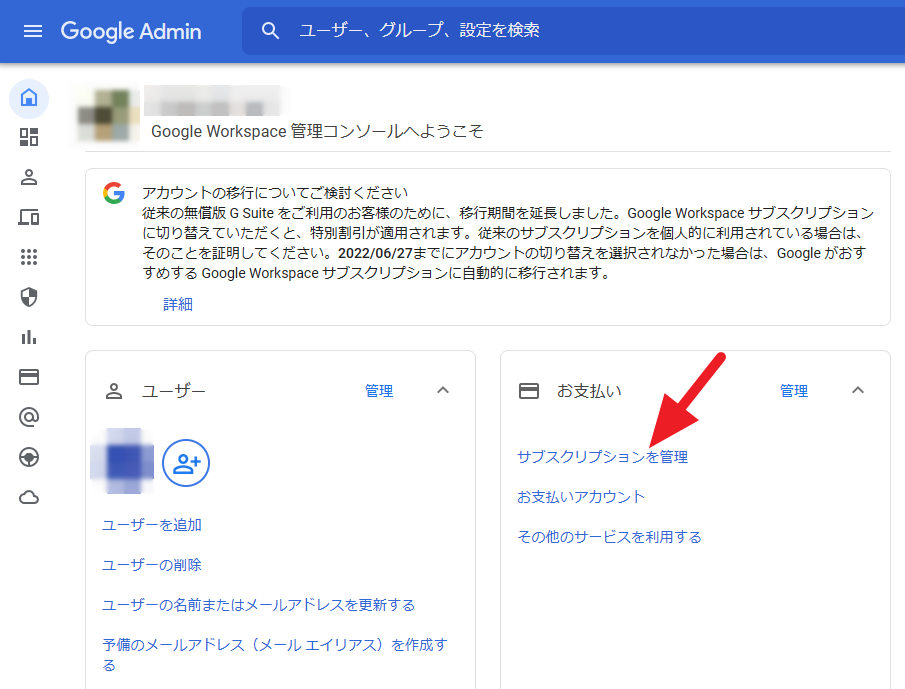
Task: Open the sidebar cloud icon
Action: (29, 497)
